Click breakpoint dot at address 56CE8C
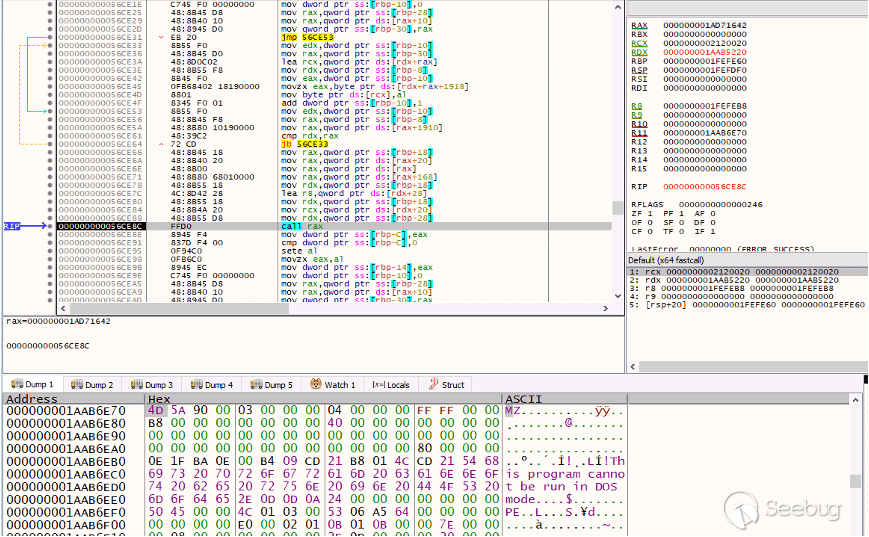This screenshot has height=537, width=869. coord(50,226)
